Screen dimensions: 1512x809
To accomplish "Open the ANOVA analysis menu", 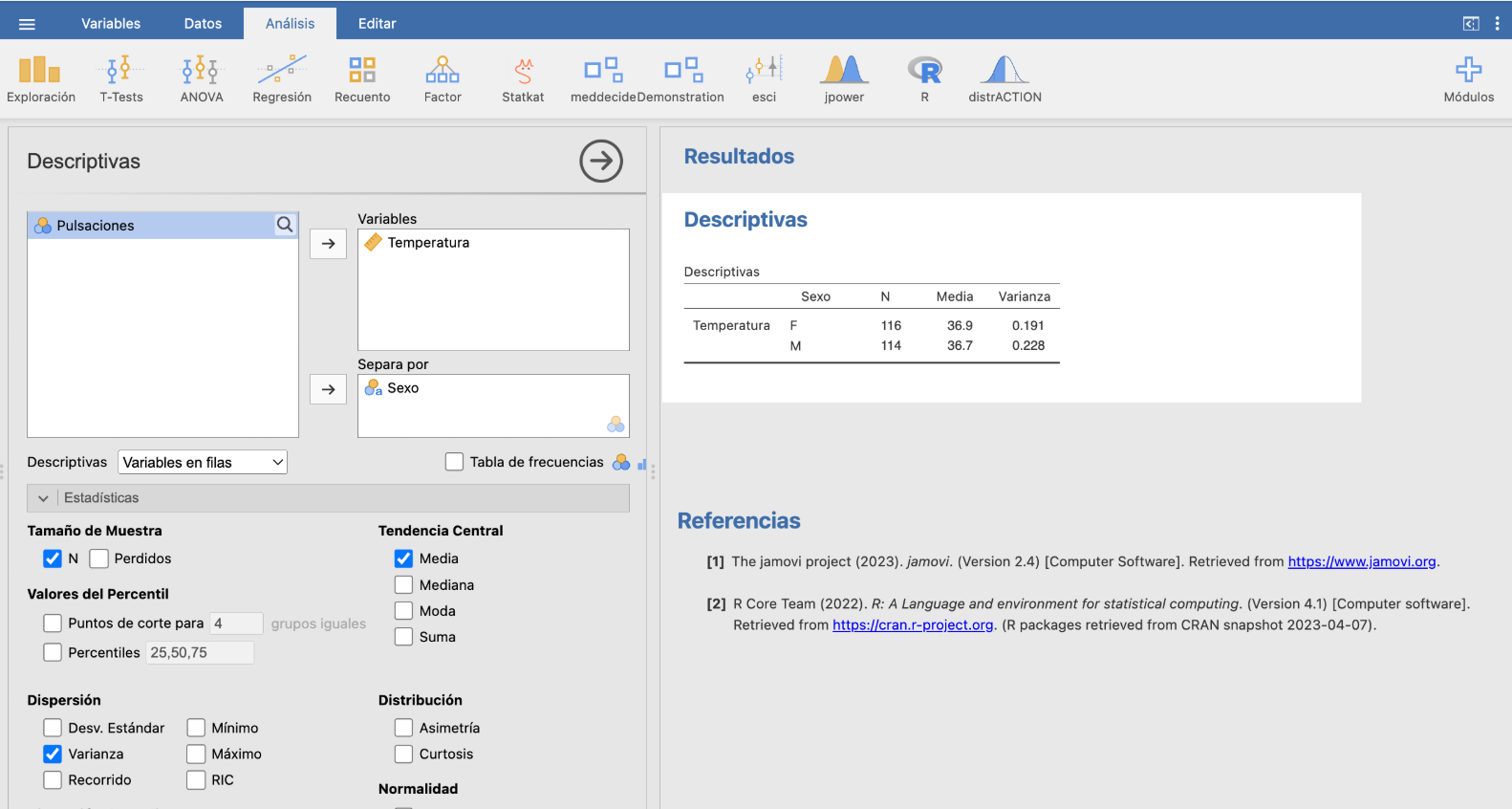I will [x=202, y=79].
